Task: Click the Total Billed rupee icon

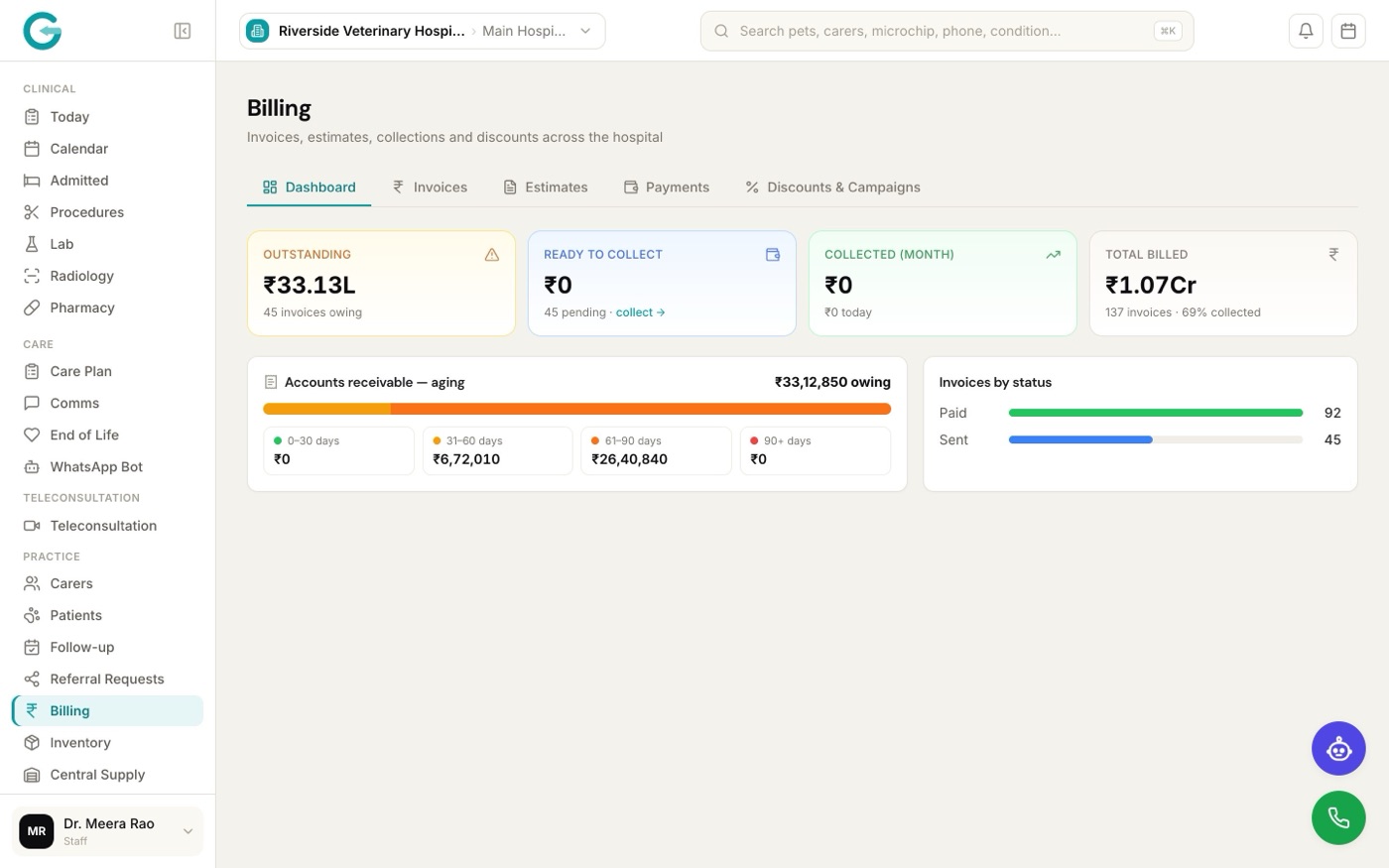Action: tap(1333, 255)
